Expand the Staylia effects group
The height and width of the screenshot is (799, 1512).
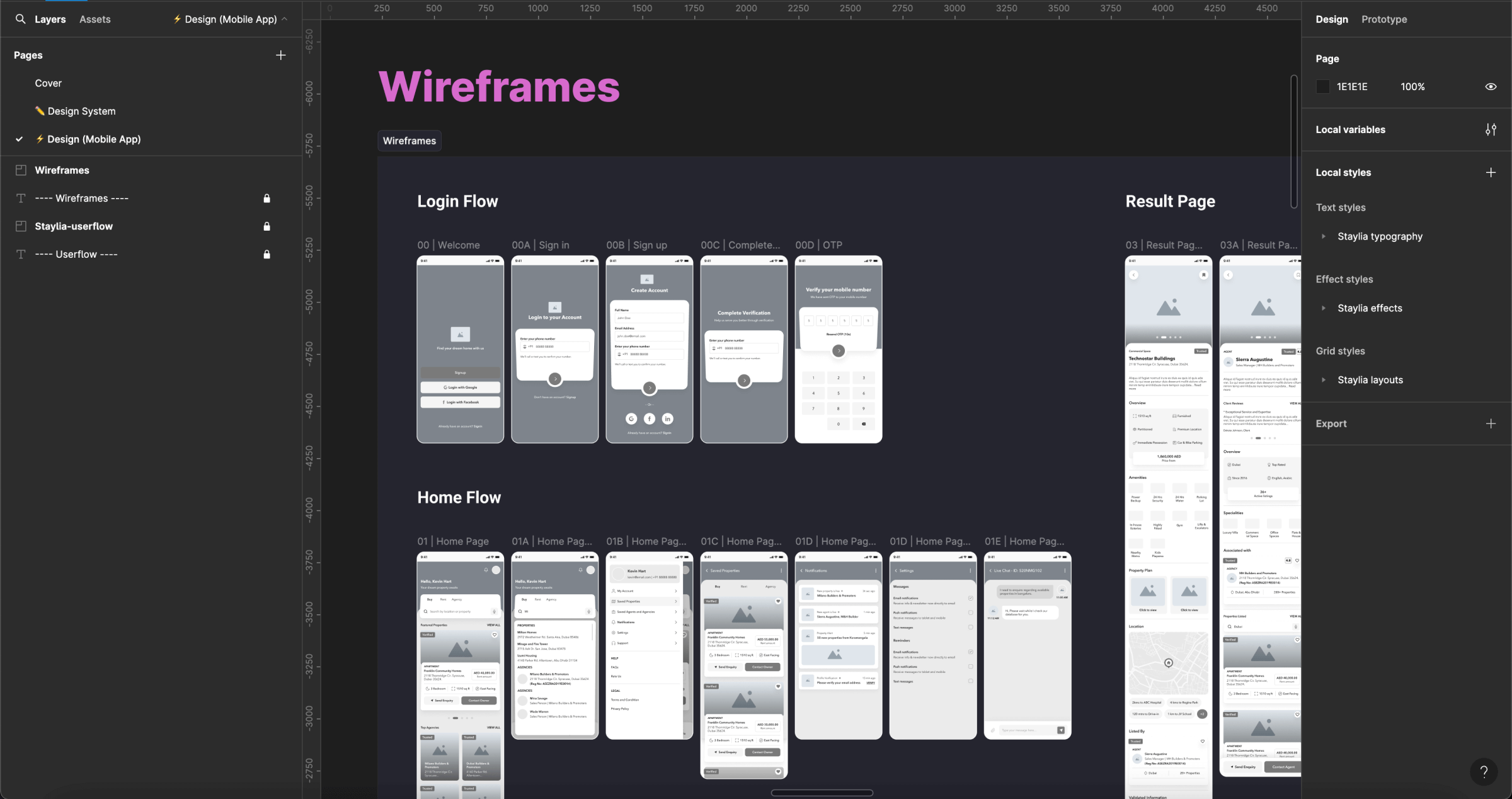click(1324, 308)
